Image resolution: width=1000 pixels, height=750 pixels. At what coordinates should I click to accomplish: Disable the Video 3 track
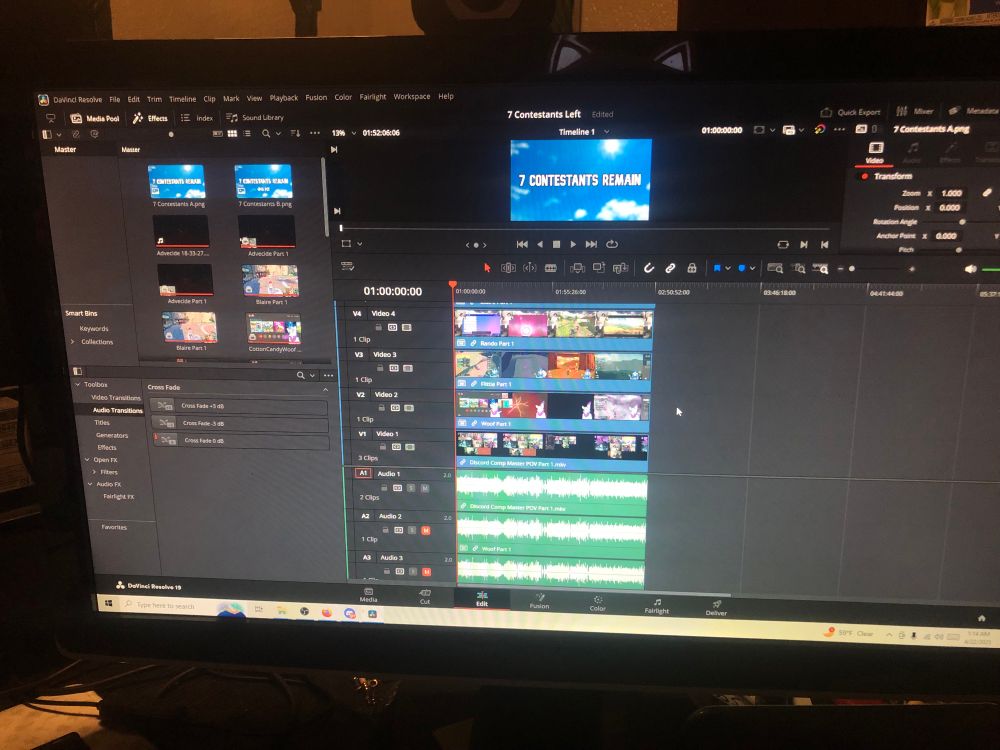[408, 368]
